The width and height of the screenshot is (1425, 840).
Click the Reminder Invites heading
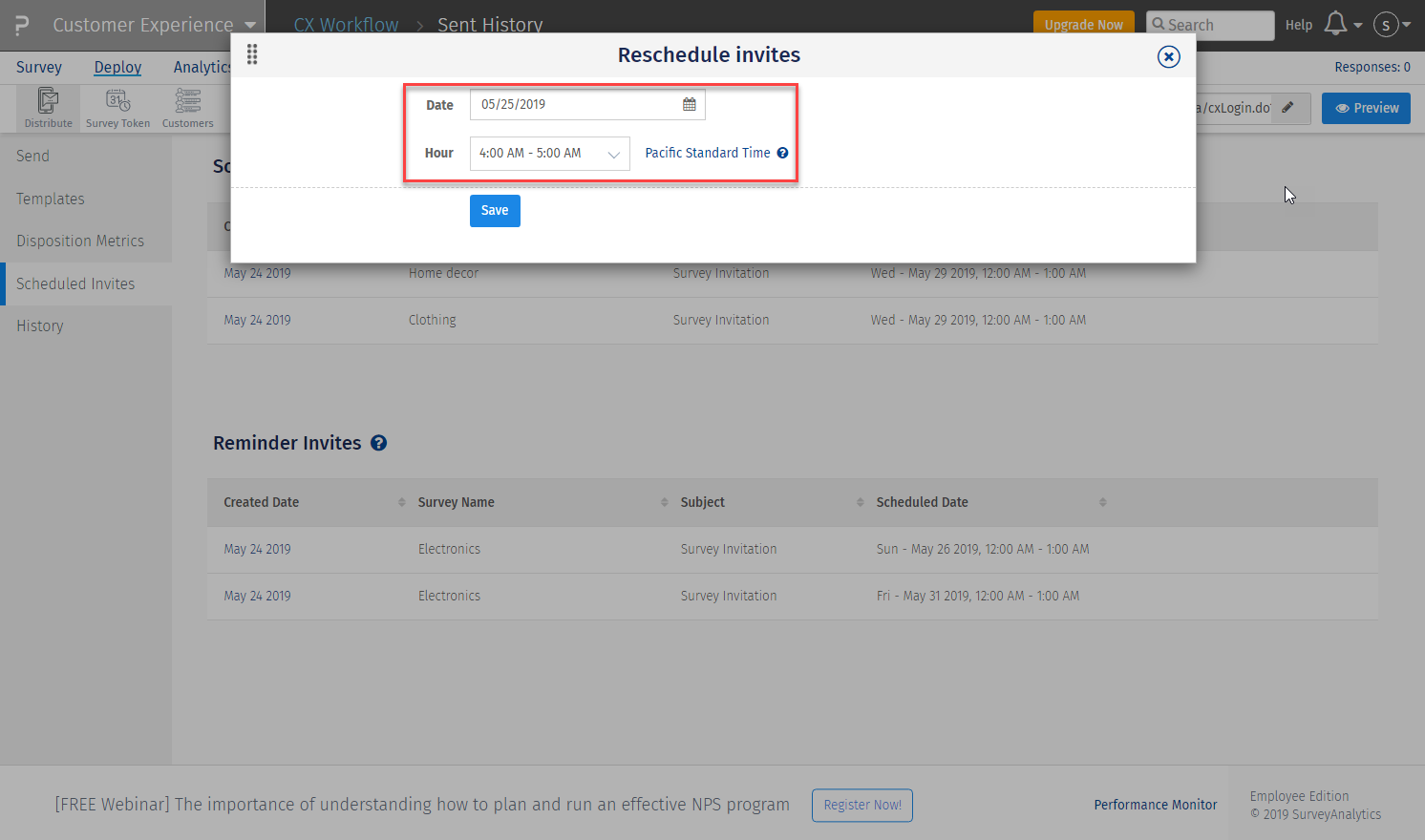pos(287,443)
